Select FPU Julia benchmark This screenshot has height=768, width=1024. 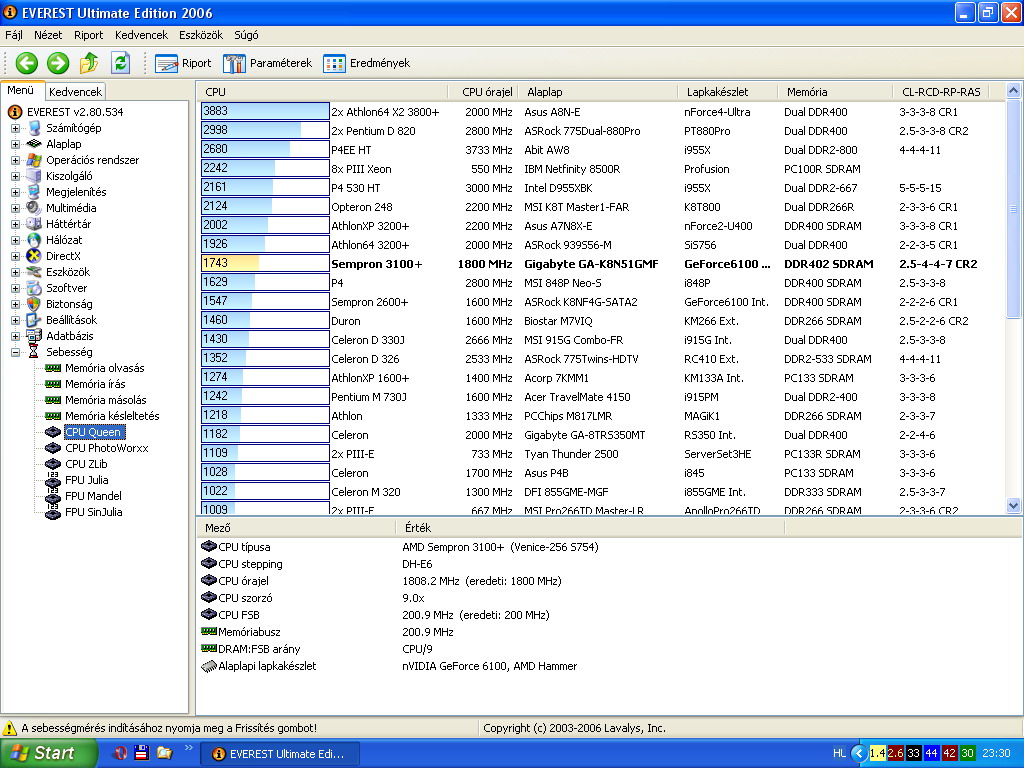pyautogui.click(x=87, y=480)
